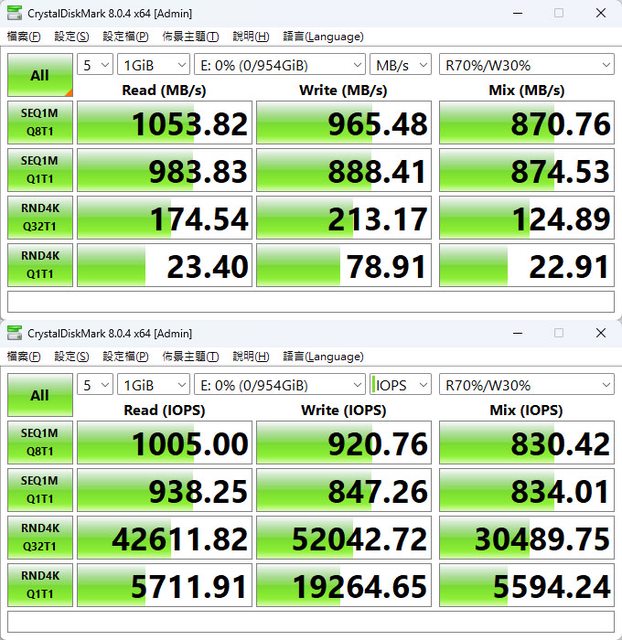Click the CrystalDiskMark app icon in bottom window
This screenshot has width=622, height=640.
pyautogui.click(x=14, y=333)
